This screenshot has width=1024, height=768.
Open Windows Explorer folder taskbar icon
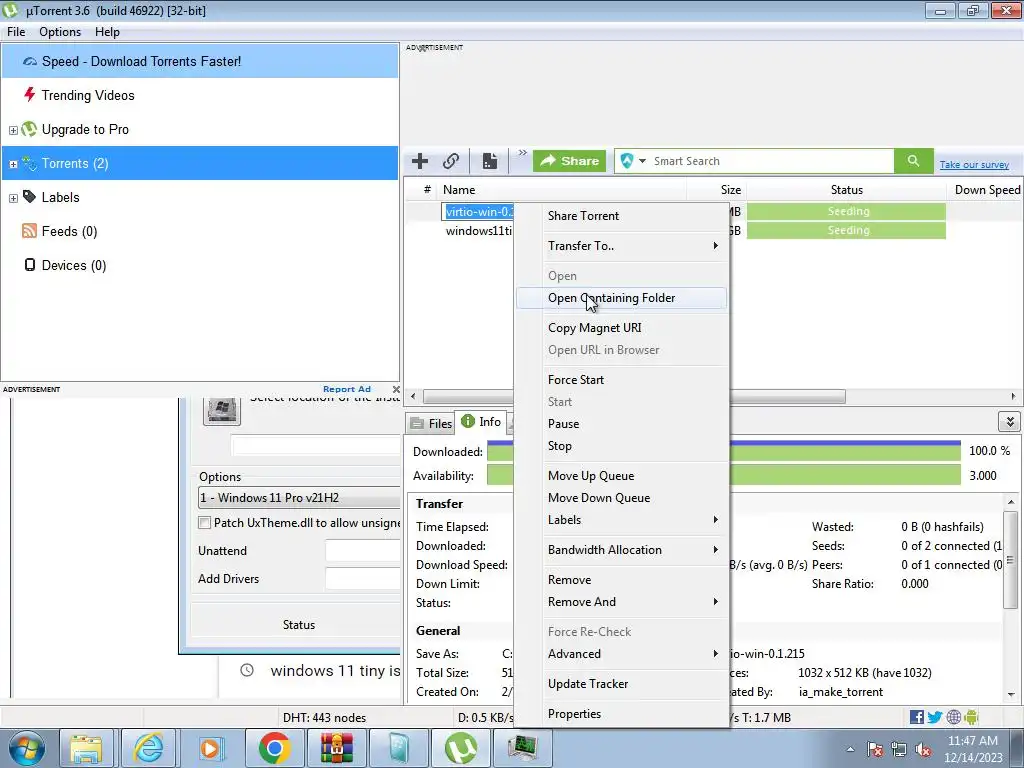(x=87, y=748)
